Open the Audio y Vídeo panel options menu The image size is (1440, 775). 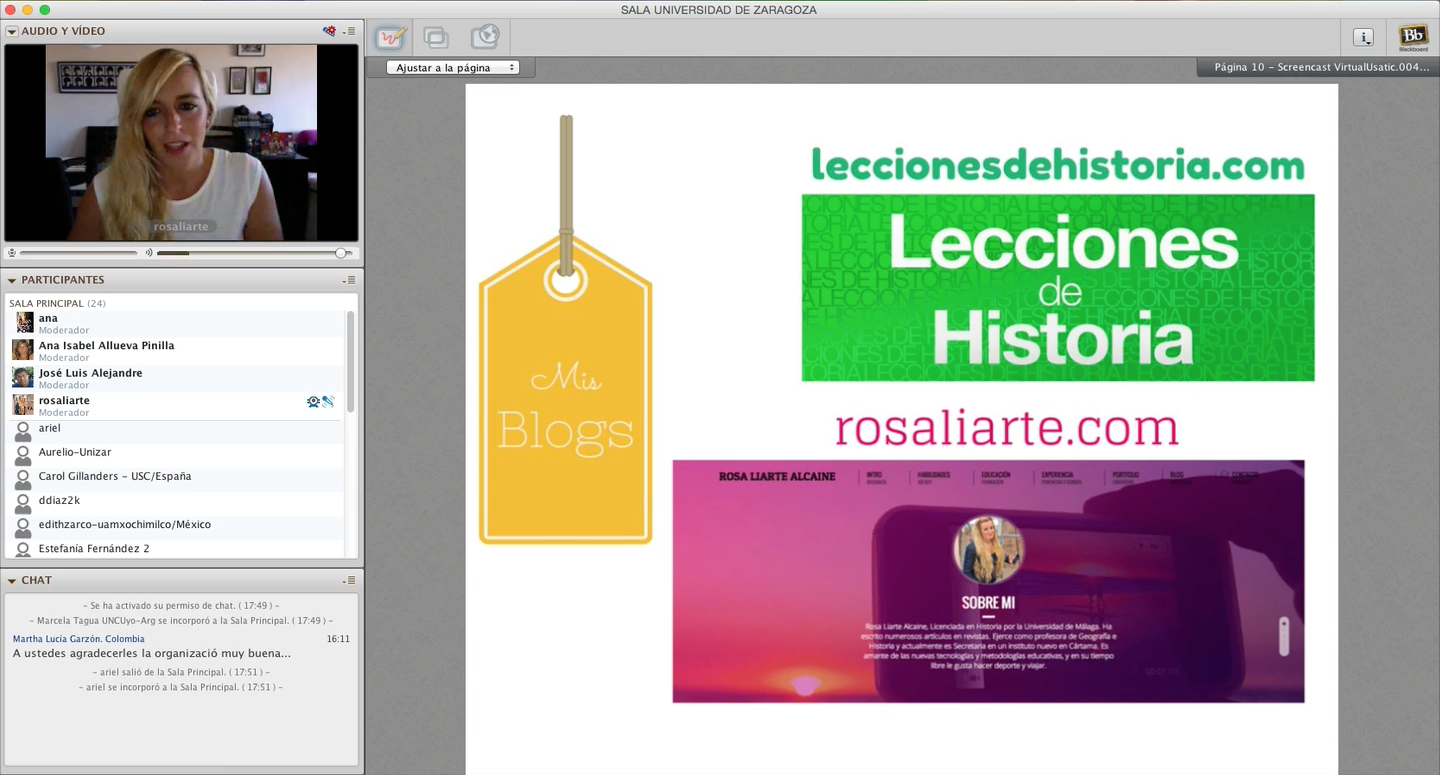click(x=349, y=31)
